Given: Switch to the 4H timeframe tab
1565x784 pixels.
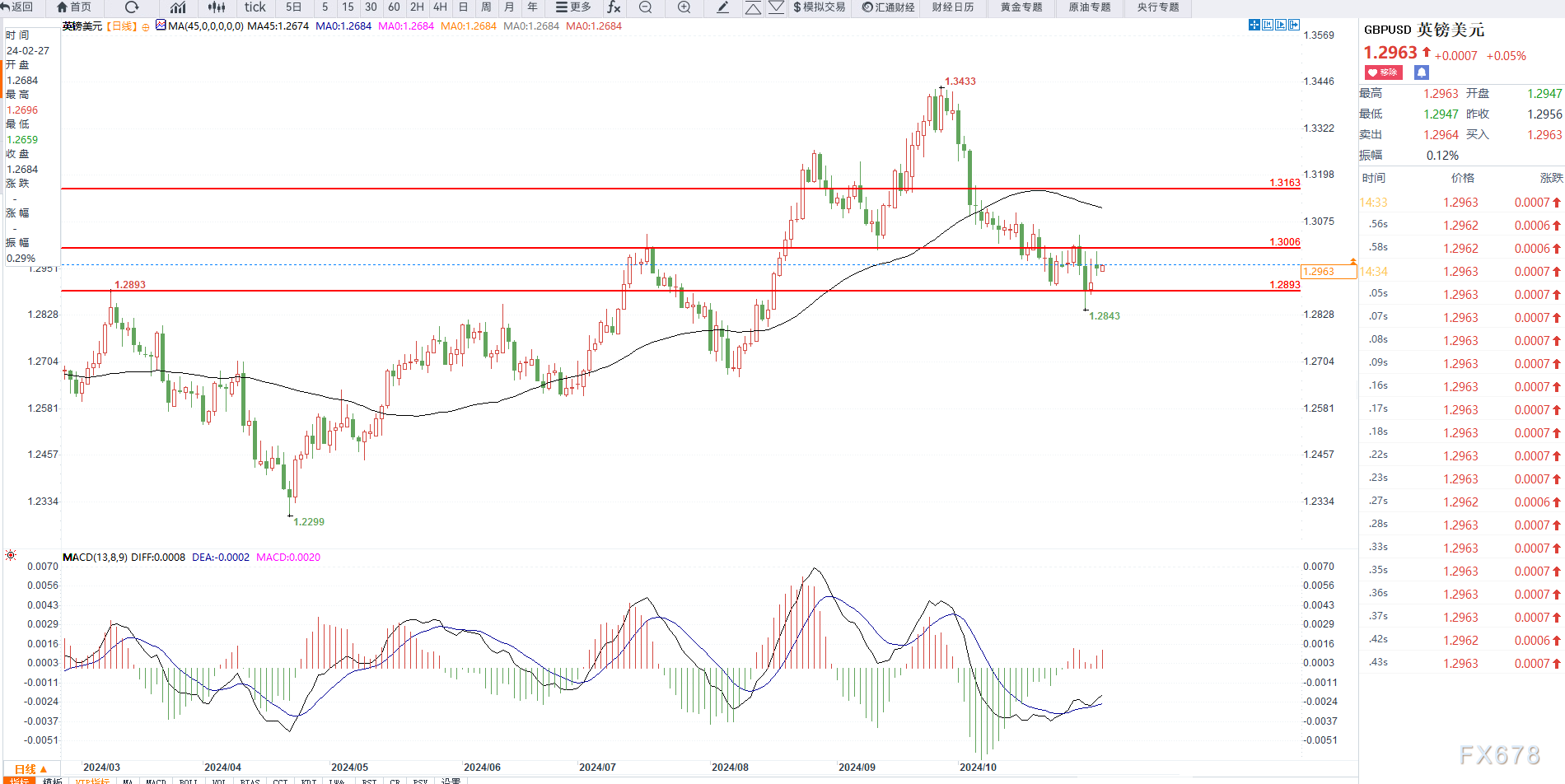Looking at the screenshot, I should click(440, 7).
